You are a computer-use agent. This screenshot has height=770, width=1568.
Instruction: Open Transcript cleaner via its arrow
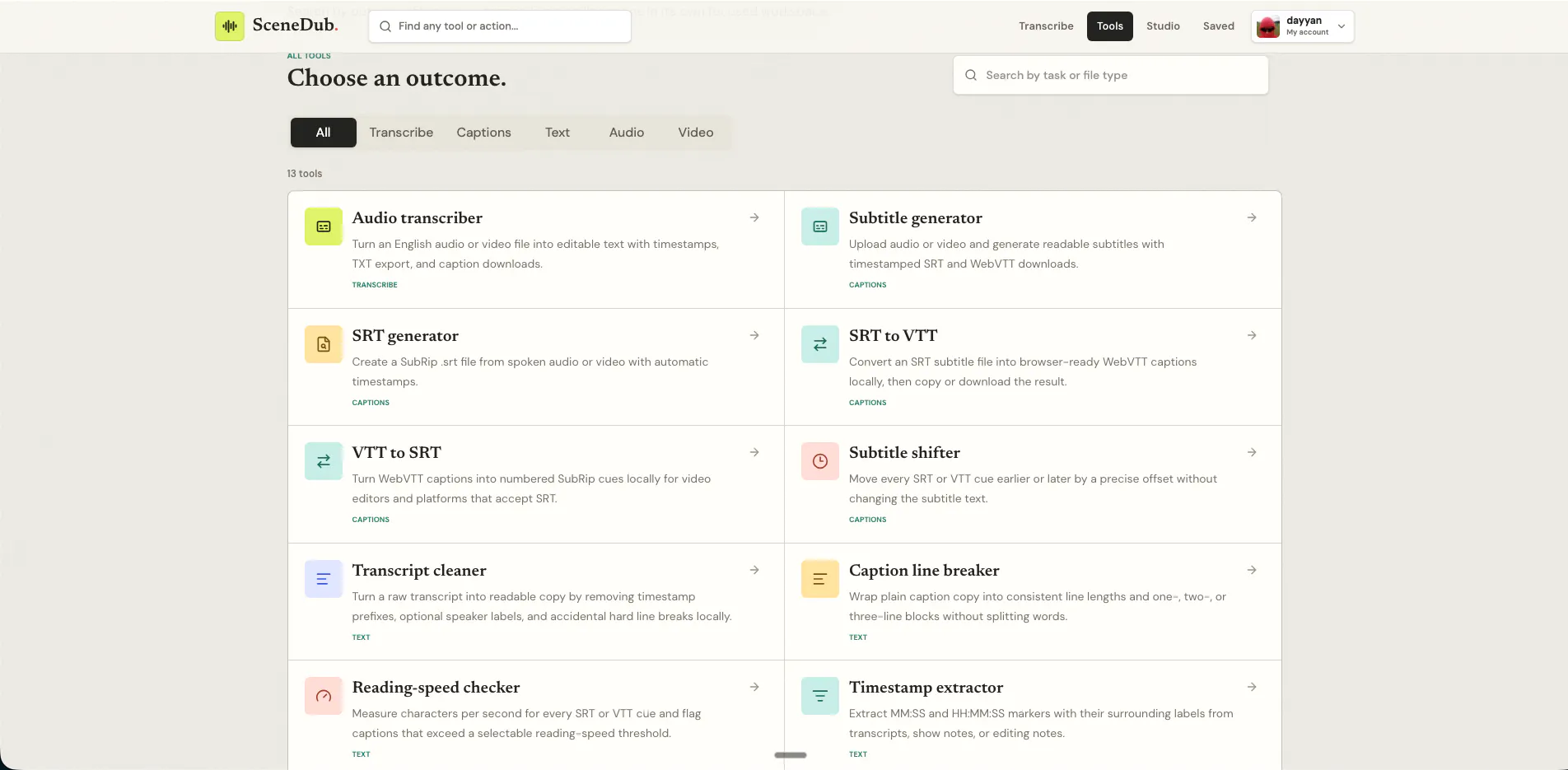(x=754, y=570)
